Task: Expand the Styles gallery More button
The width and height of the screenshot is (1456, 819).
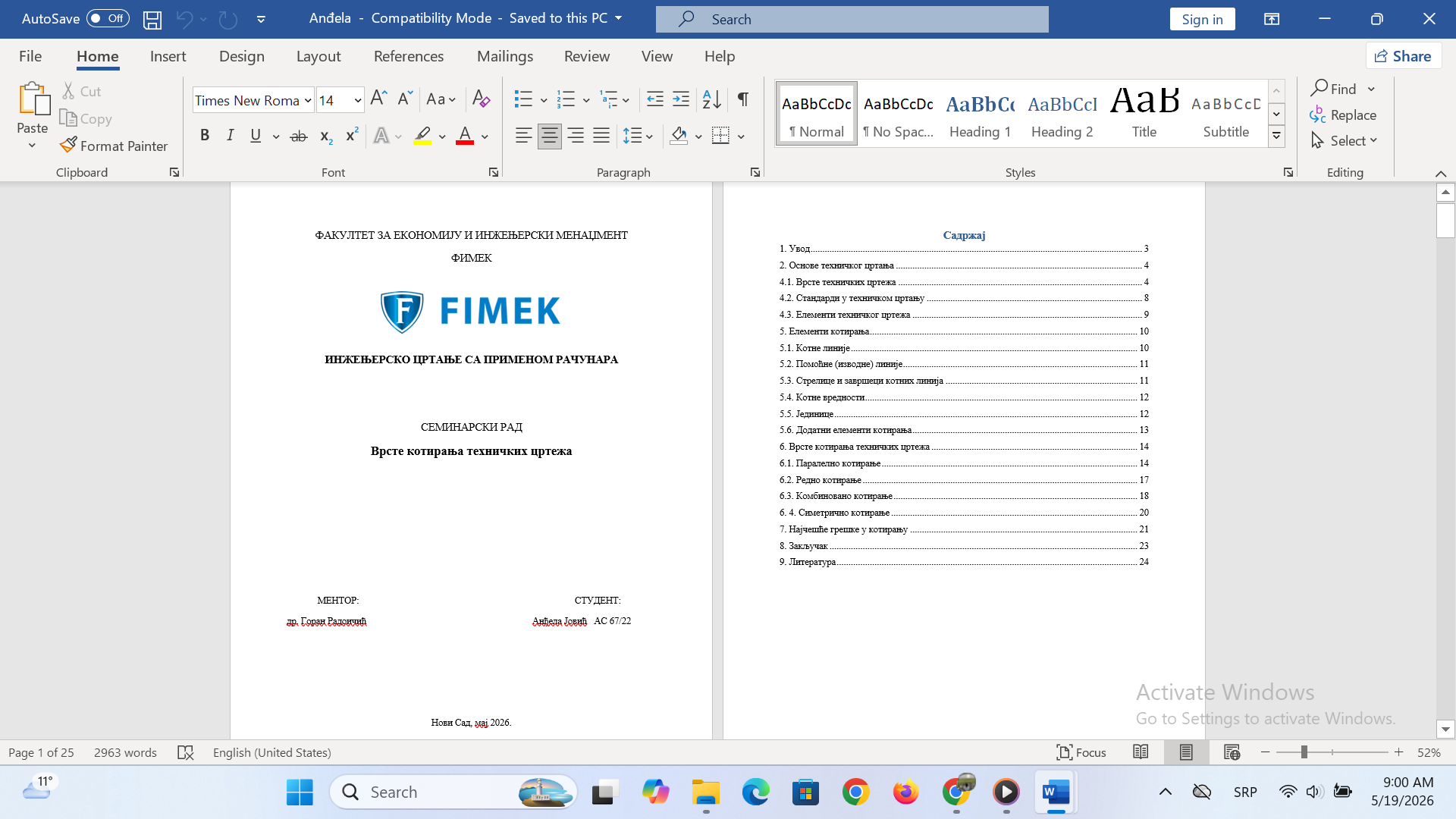Action: [1277, 136]
